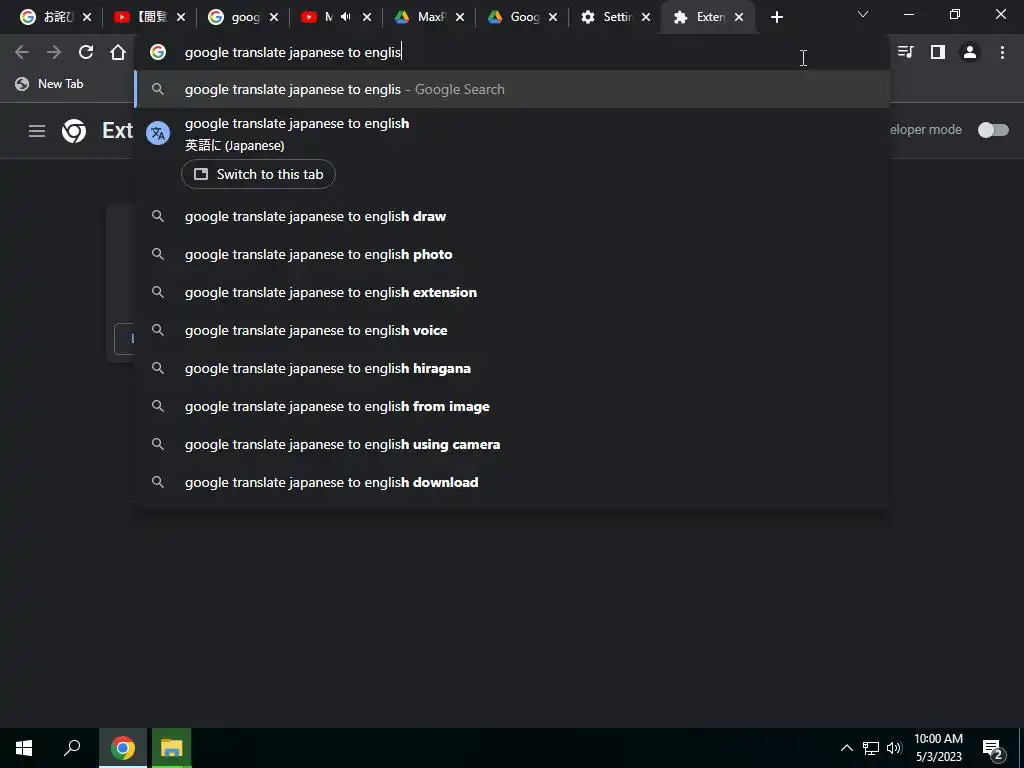
Task: Close the Settings tab
Action: [x=646, y=18]
